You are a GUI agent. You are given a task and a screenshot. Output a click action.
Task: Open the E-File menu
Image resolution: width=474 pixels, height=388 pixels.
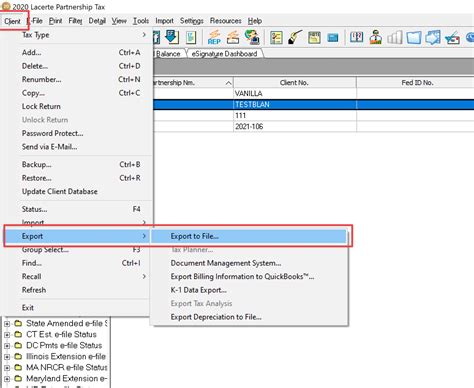[x=35, y=21]
